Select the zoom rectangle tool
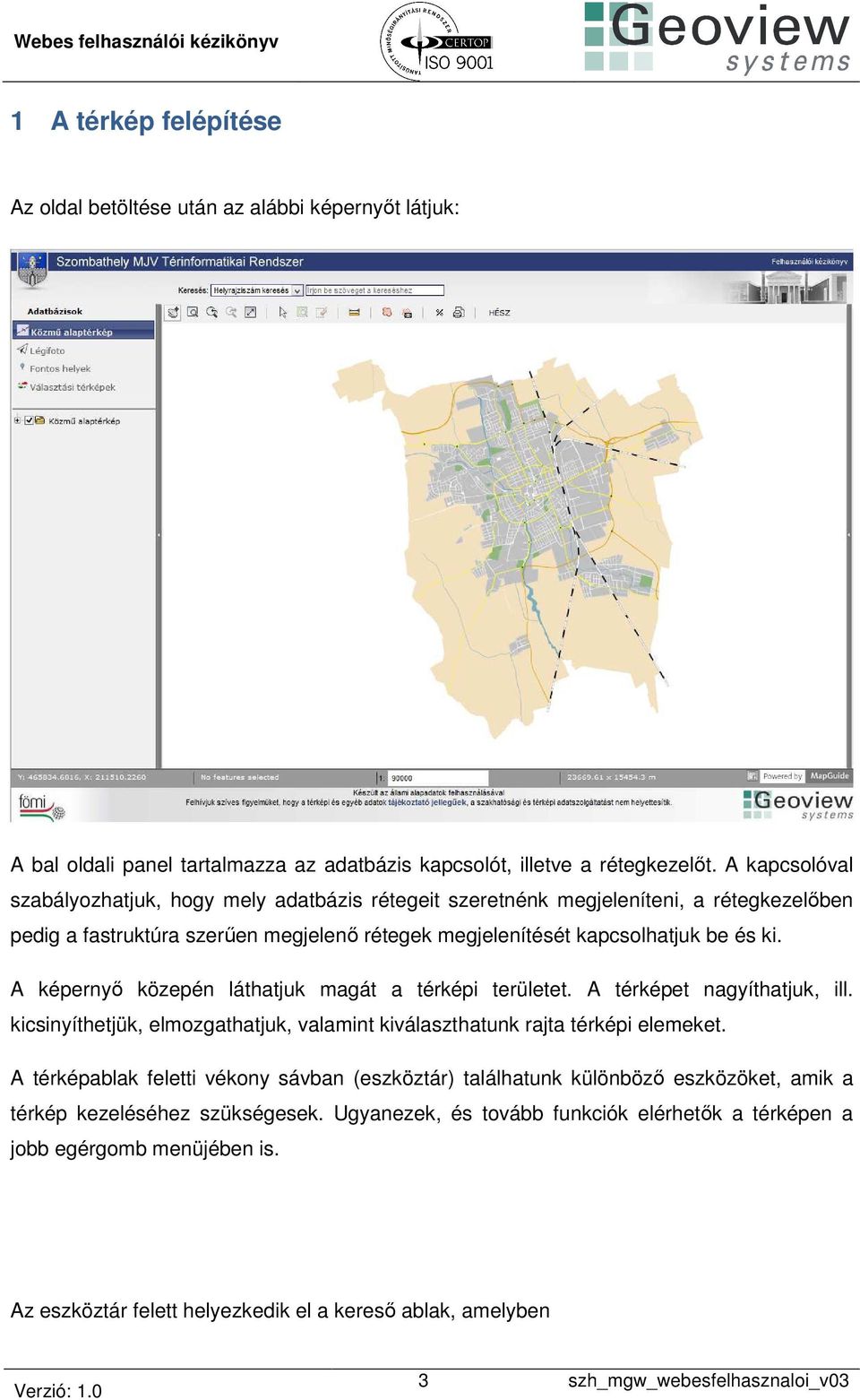Screen dimensions: 860x1400 pos(193,313)
